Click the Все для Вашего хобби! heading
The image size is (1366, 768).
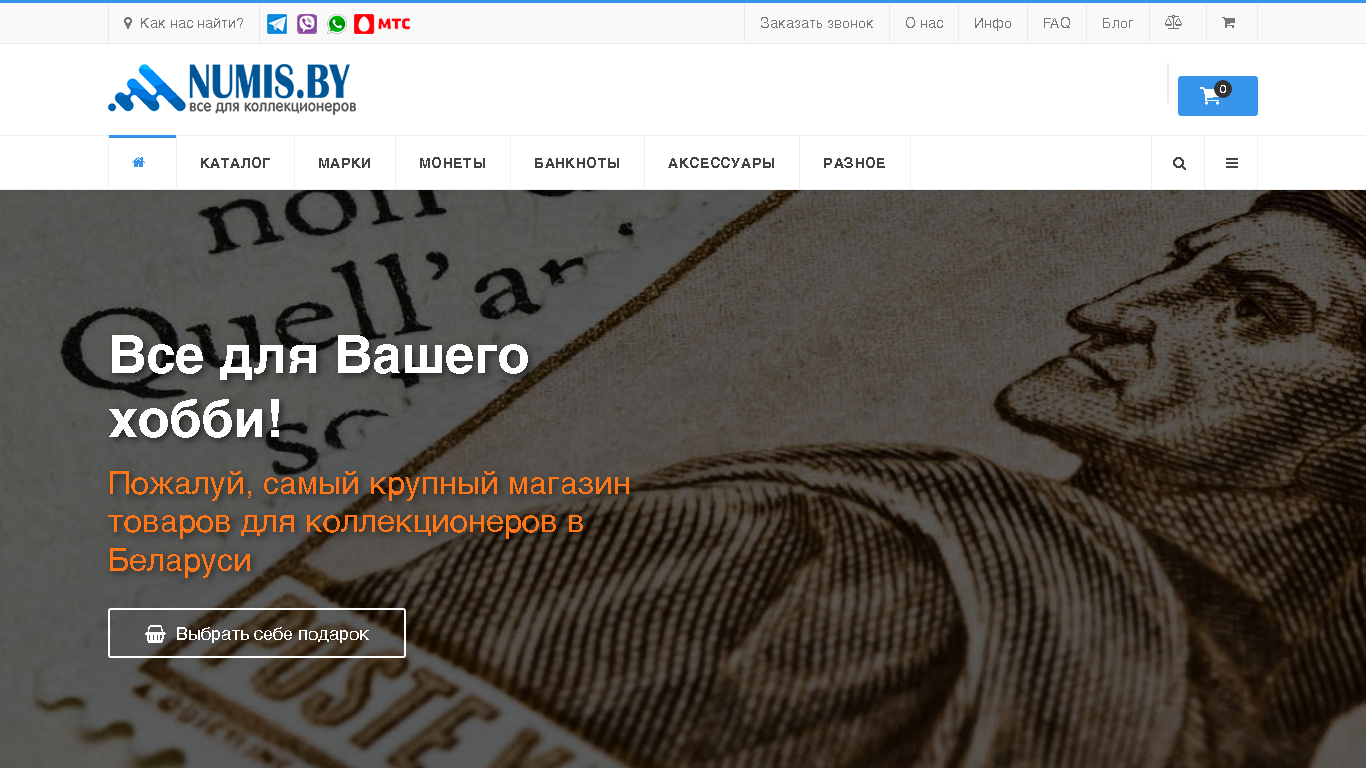coord(319,389)
